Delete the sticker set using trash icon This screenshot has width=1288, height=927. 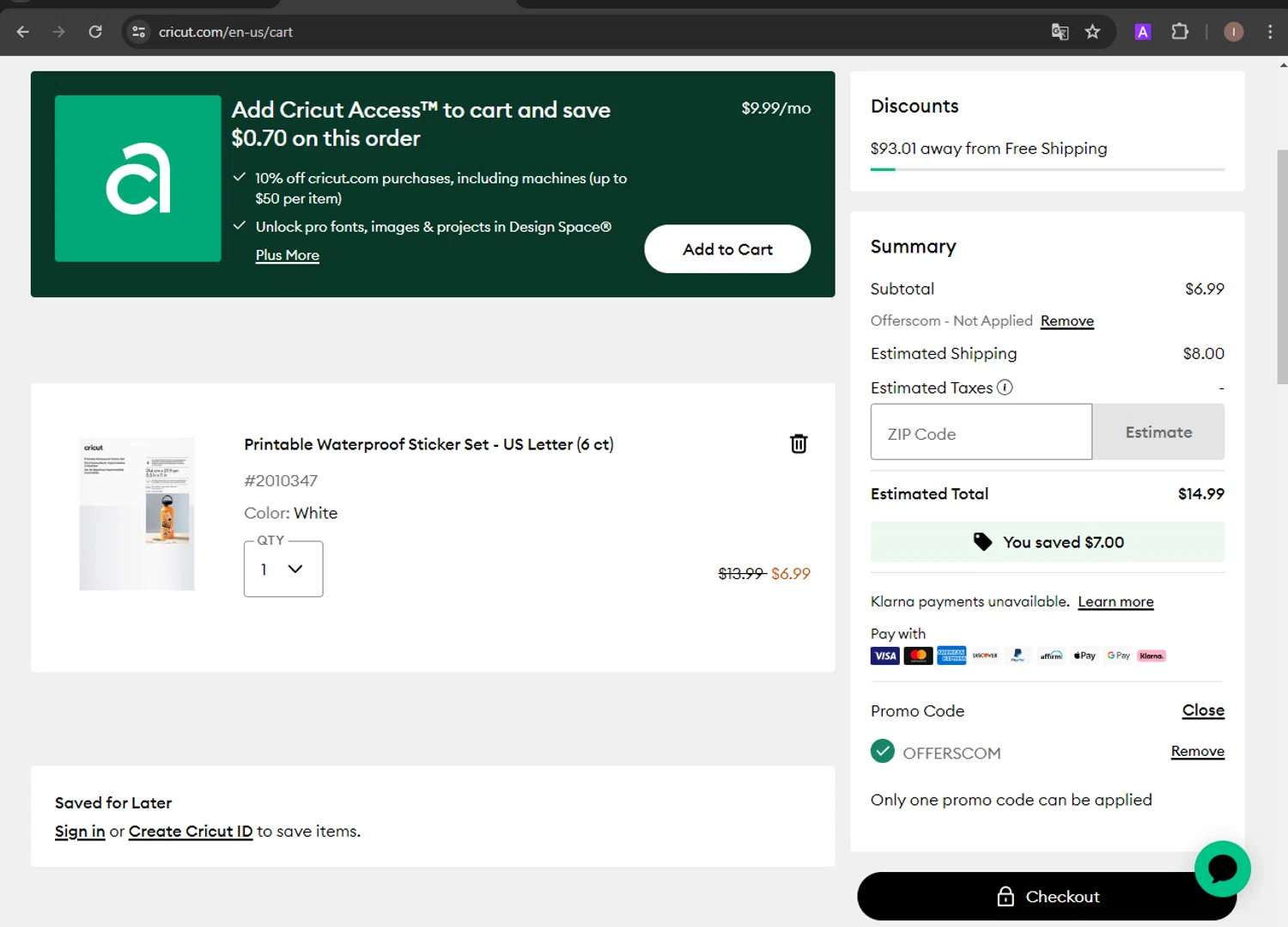click(x=799, y=443)
